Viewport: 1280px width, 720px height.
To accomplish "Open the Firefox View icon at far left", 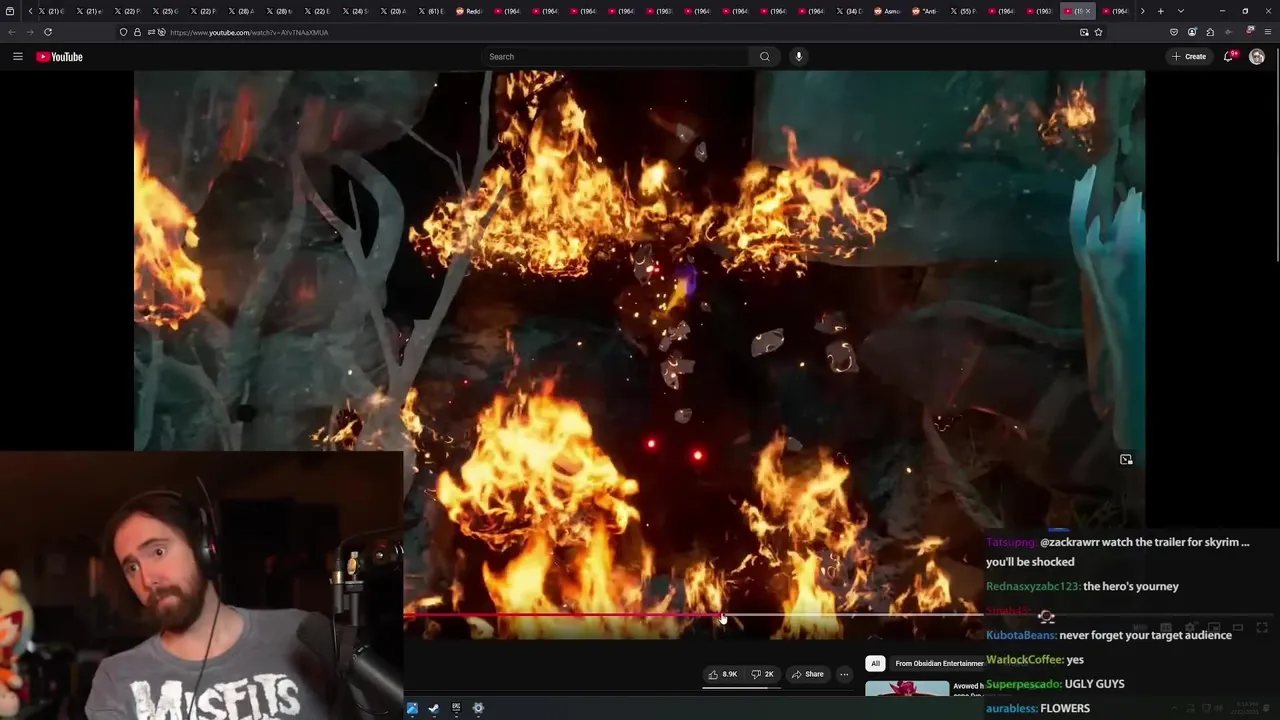I will (10, 11).
